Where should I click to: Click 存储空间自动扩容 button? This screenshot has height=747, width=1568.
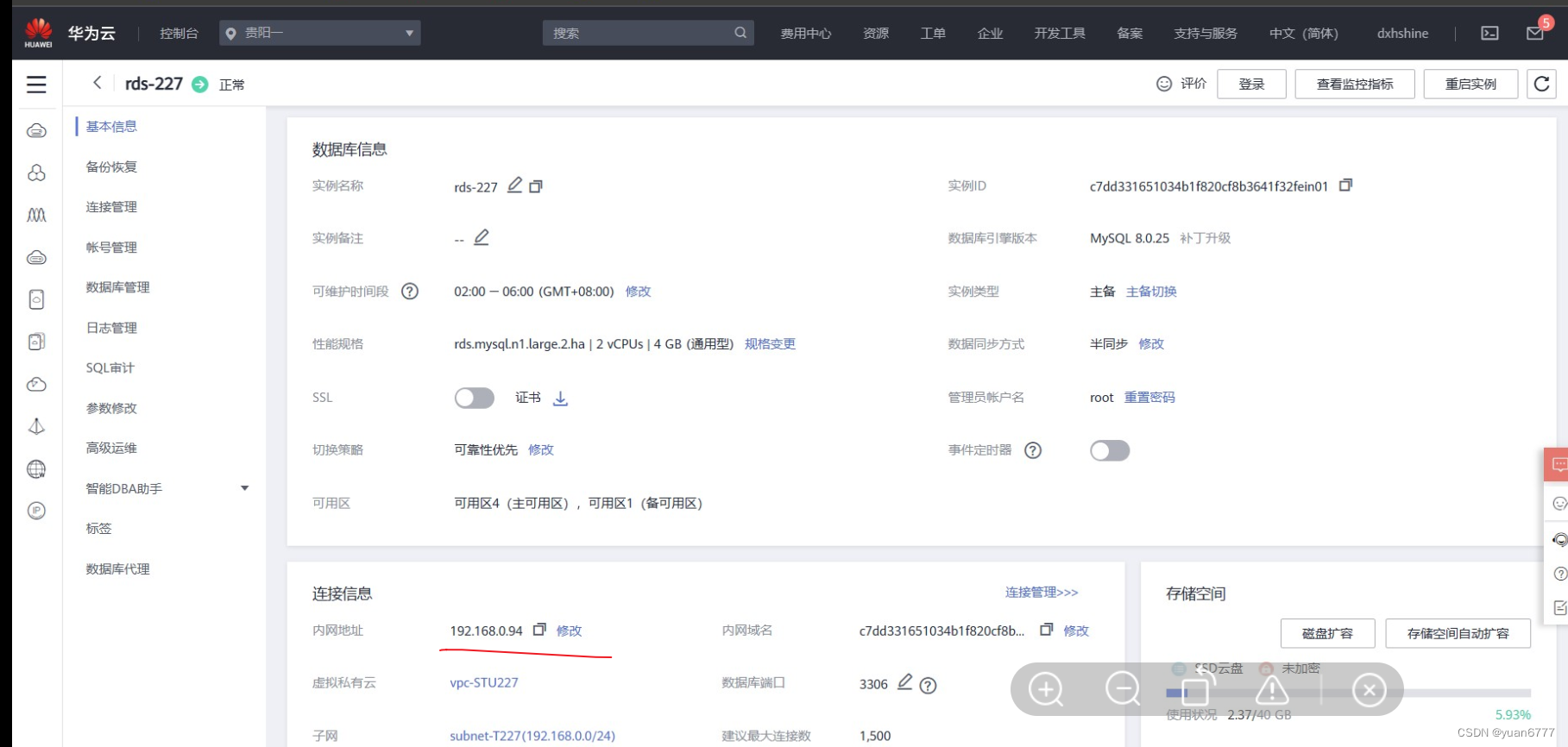(1458, 633)
